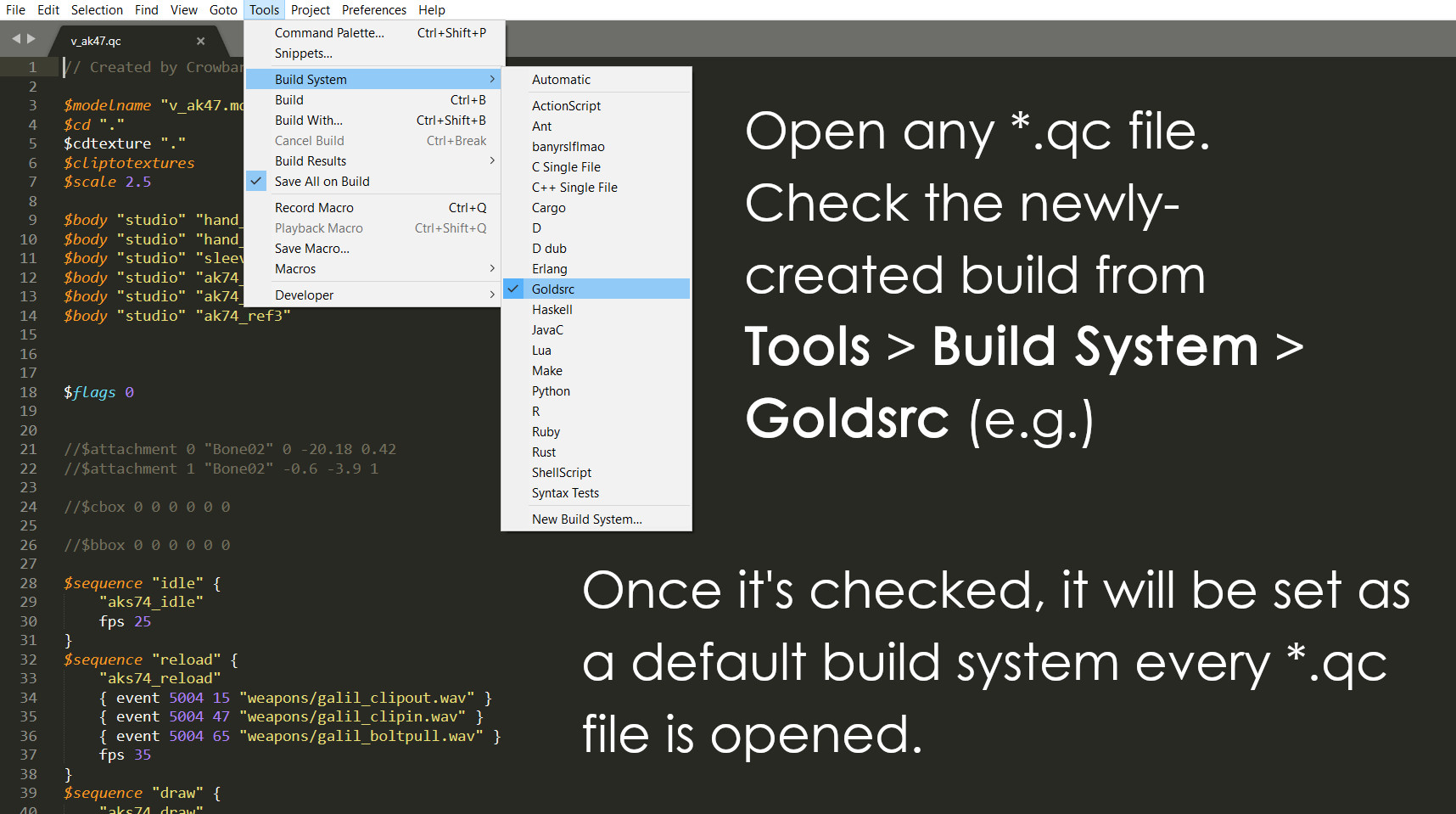Choose Record Macro
Image resolution: width=1456 pixels, height=814 pixels.
tap(314, 207)
